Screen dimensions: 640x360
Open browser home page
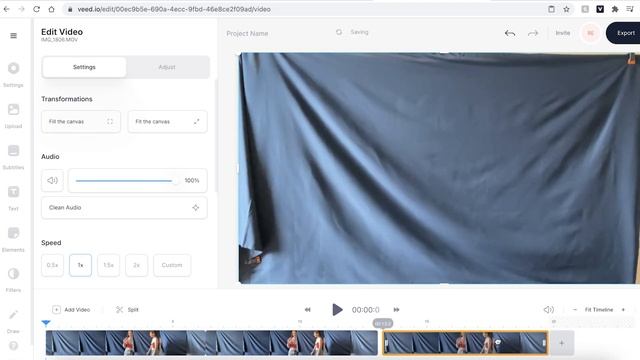51,9
